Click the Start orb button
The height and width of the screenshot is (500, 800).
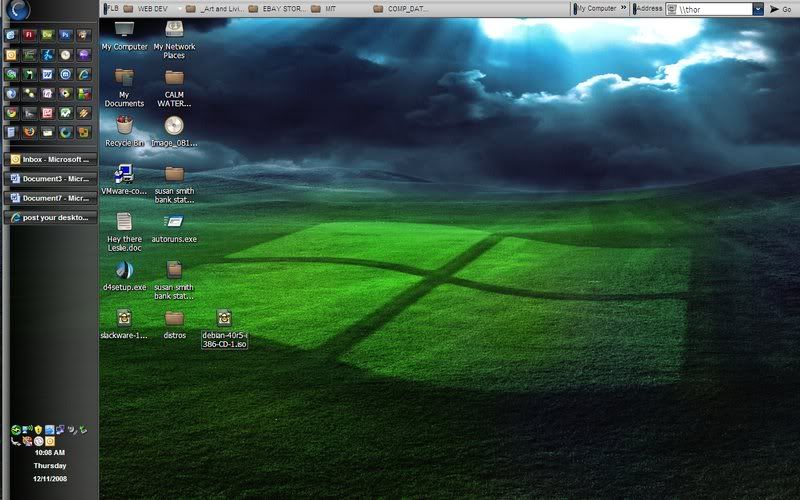click(x=18, y=10)
